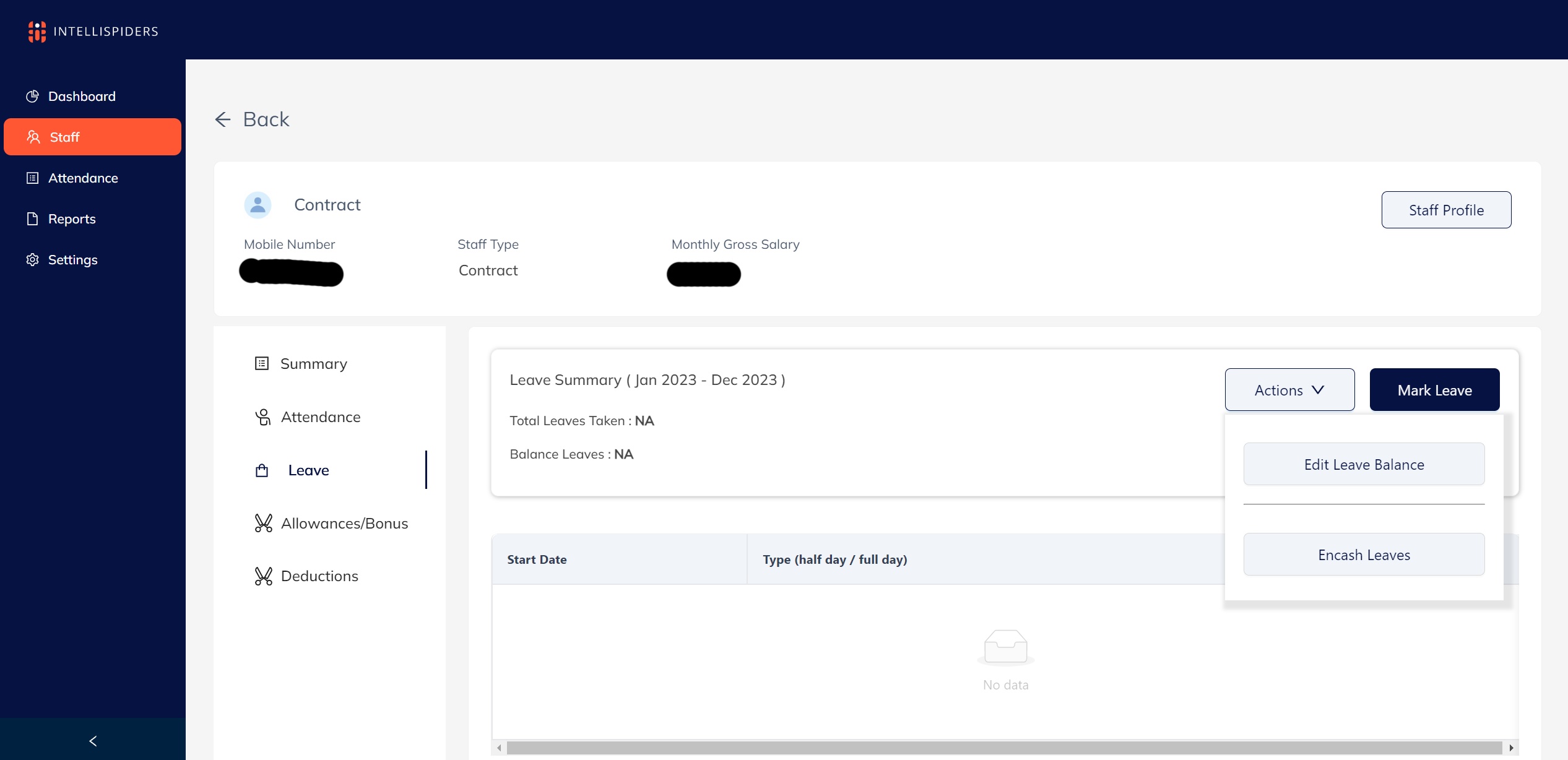Select Edit Leave Balance from Actions menu
The width and height of the screenshot is (1568, 760).
(1364, 464)
